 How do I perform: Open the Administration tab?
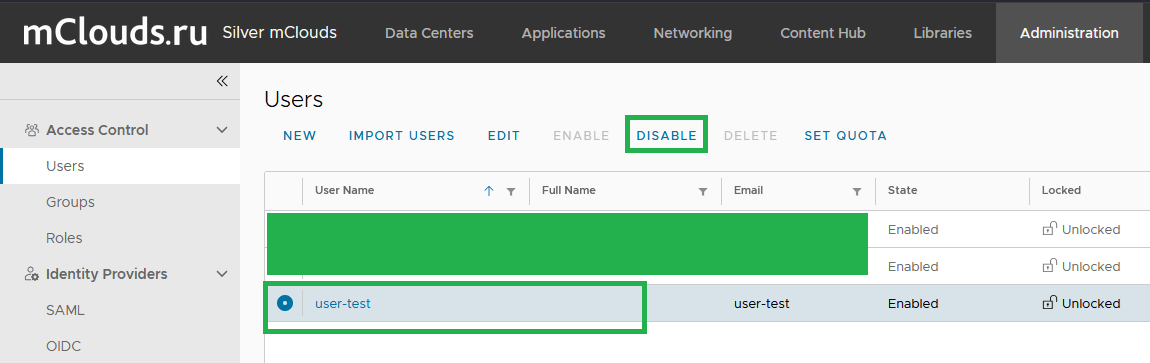(1069, 33)
